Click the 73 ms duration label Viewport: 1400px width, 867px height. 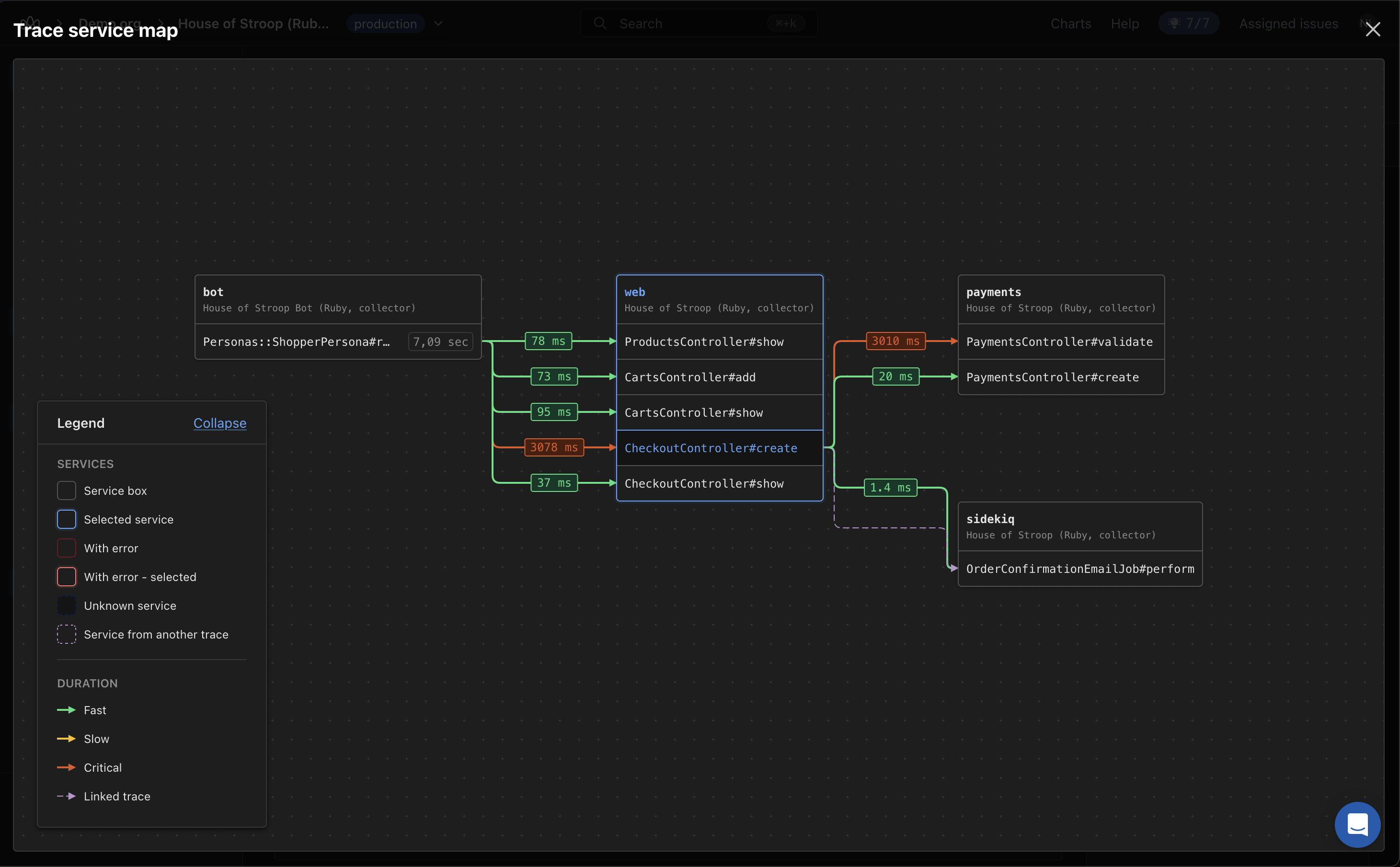click(554, 376)
